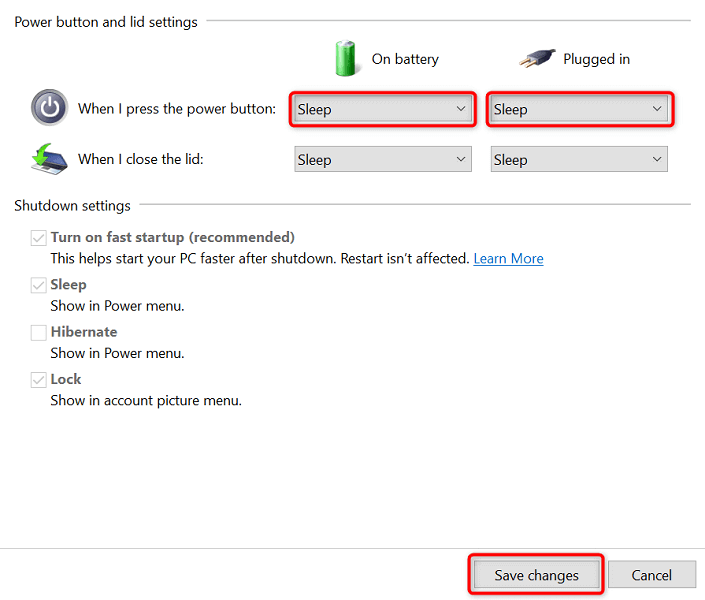
Task: Click the Cancel button
Action: [x=651, y=575]
